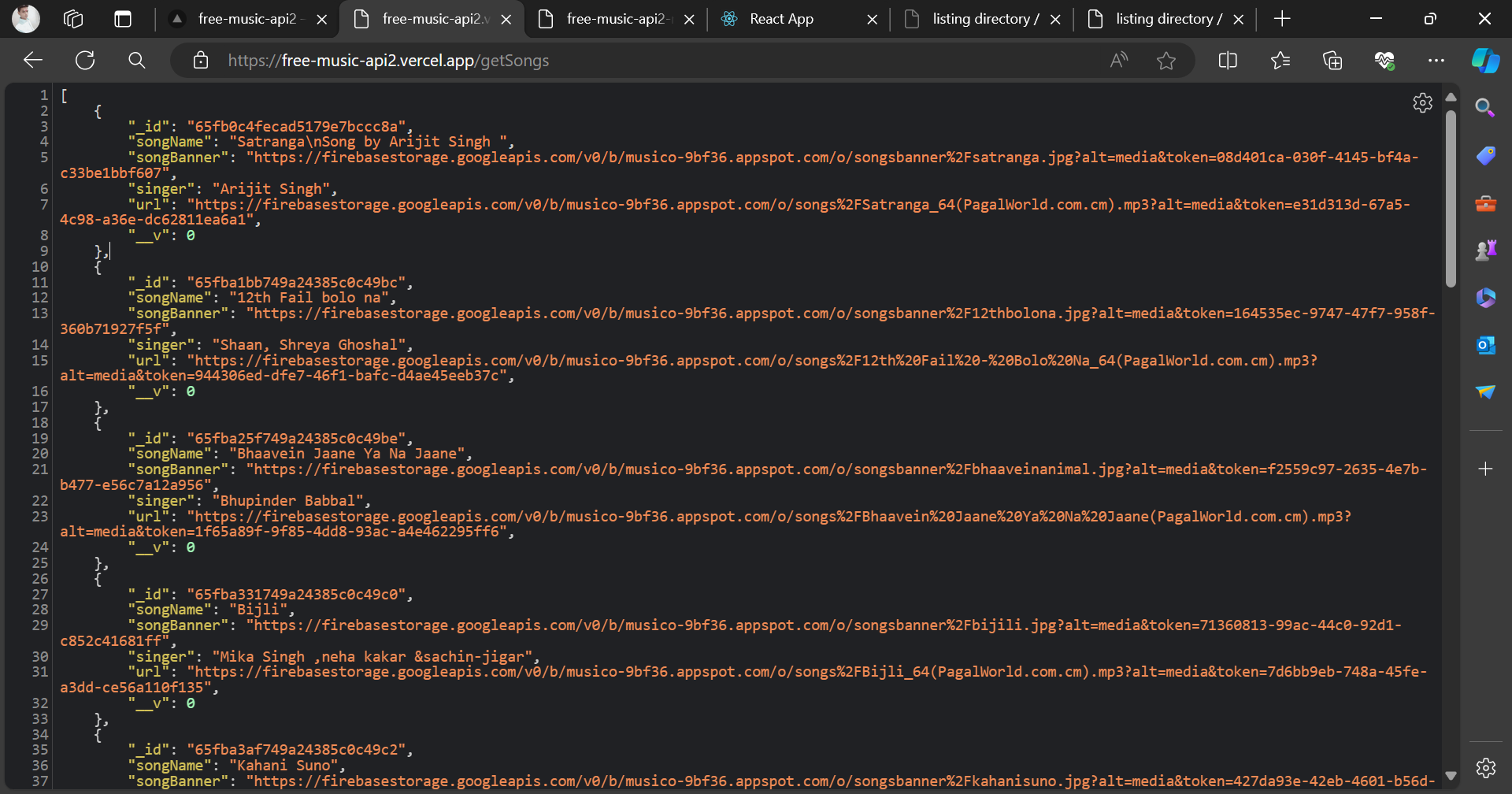
Task: View site information lock icon
Action: [201, 61]
